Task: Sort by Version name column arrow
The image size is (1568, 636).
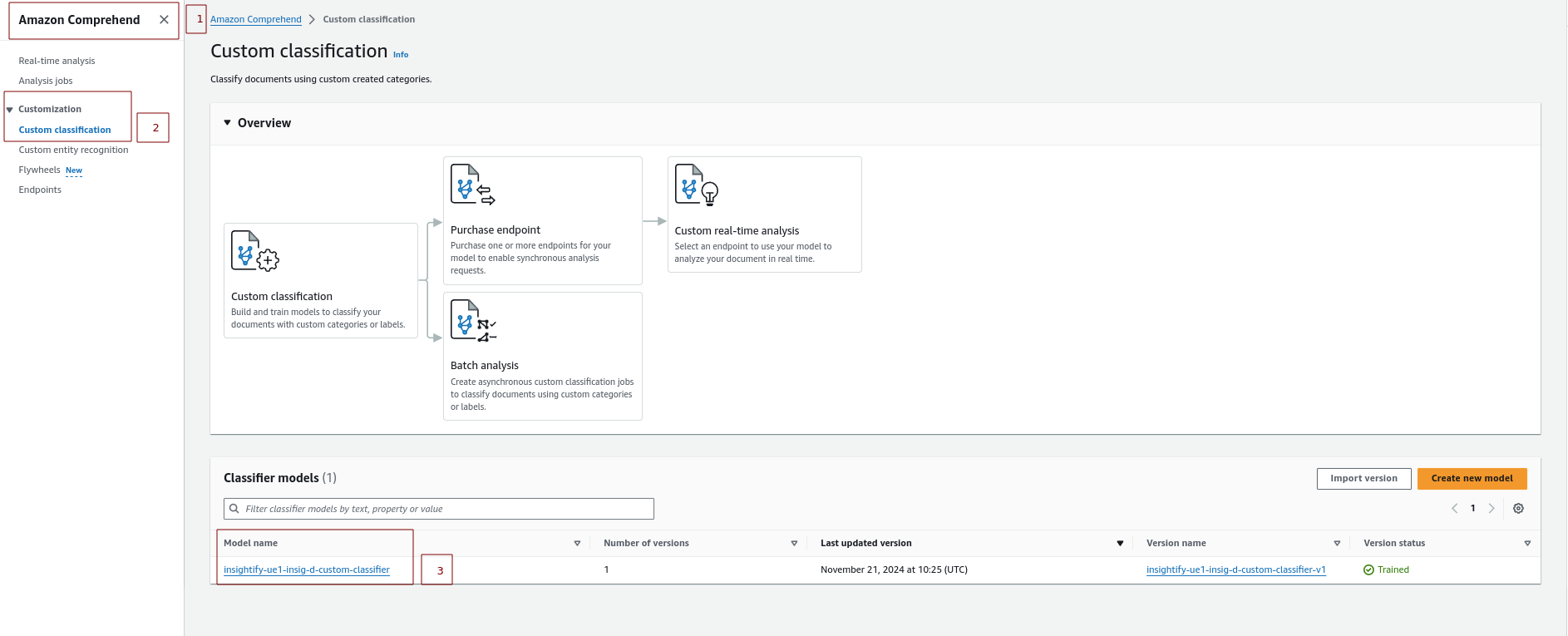Action: pos(1337,544)
